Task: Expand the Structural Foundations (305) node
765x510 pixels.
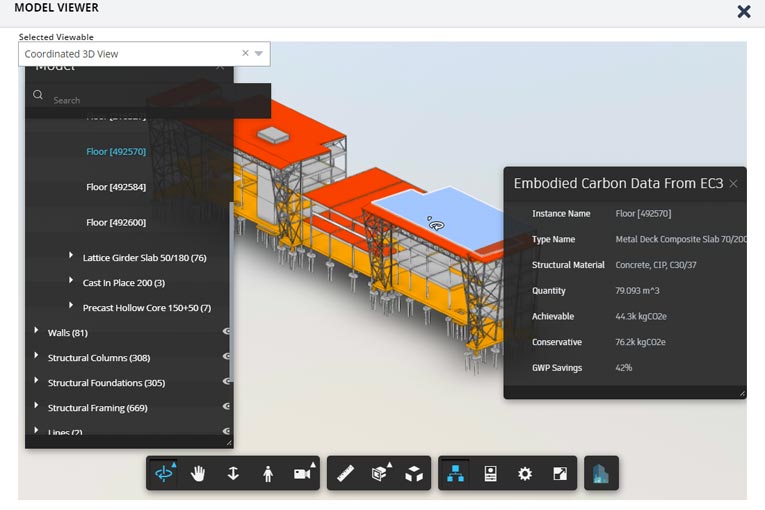Action: click(37, 381)
